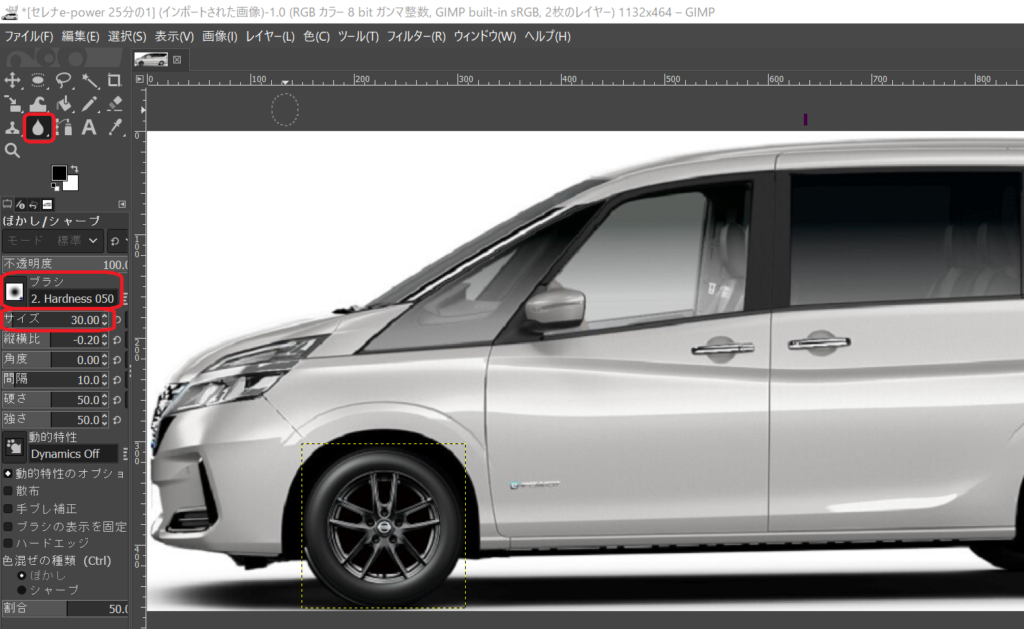The width and height of the screenshot is (1024, 629).
Task: Pick the Bucket Fill tool
Action: coord(63,104)
